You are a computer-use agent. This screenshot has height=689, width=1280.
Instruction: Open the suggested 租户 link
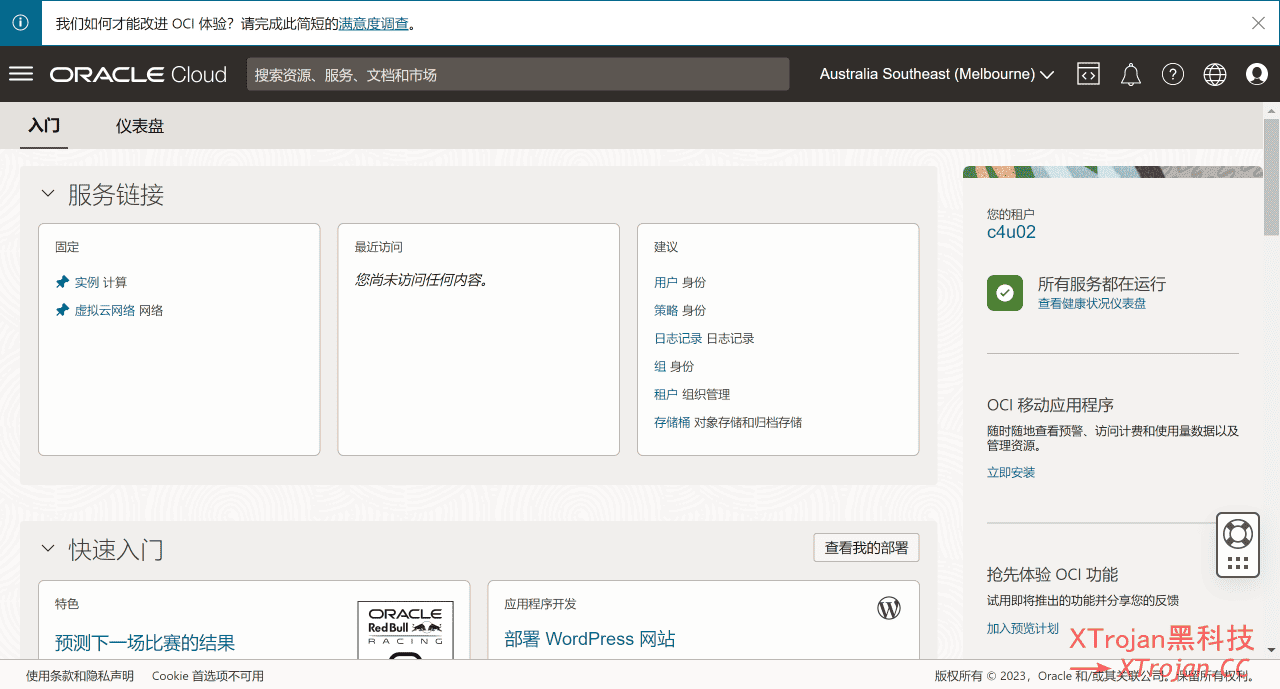pyautogui.click(x=666, y=394)
